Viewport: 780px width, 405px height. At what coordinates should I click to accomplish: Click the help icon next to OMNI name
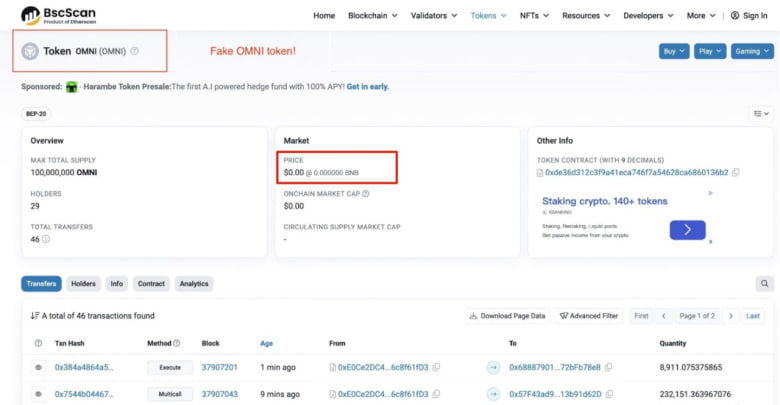click(134, 51)
